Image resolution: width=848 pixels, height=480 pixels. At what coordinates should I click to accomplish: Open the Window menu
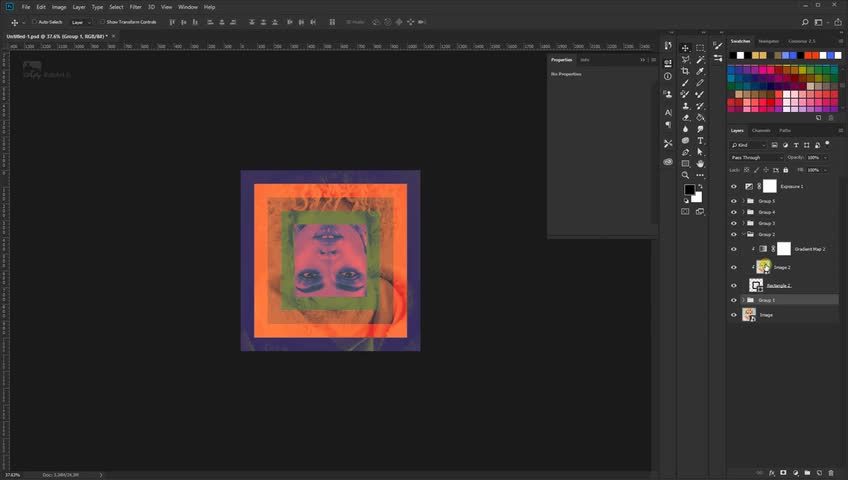pyautogui.click(x=188, y=7)
